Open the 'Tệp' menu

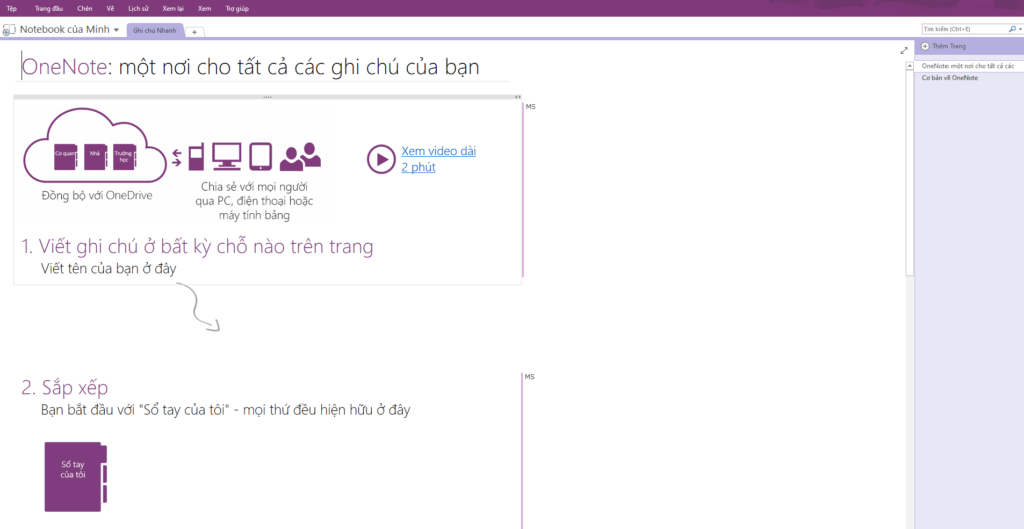click(12, 8)
